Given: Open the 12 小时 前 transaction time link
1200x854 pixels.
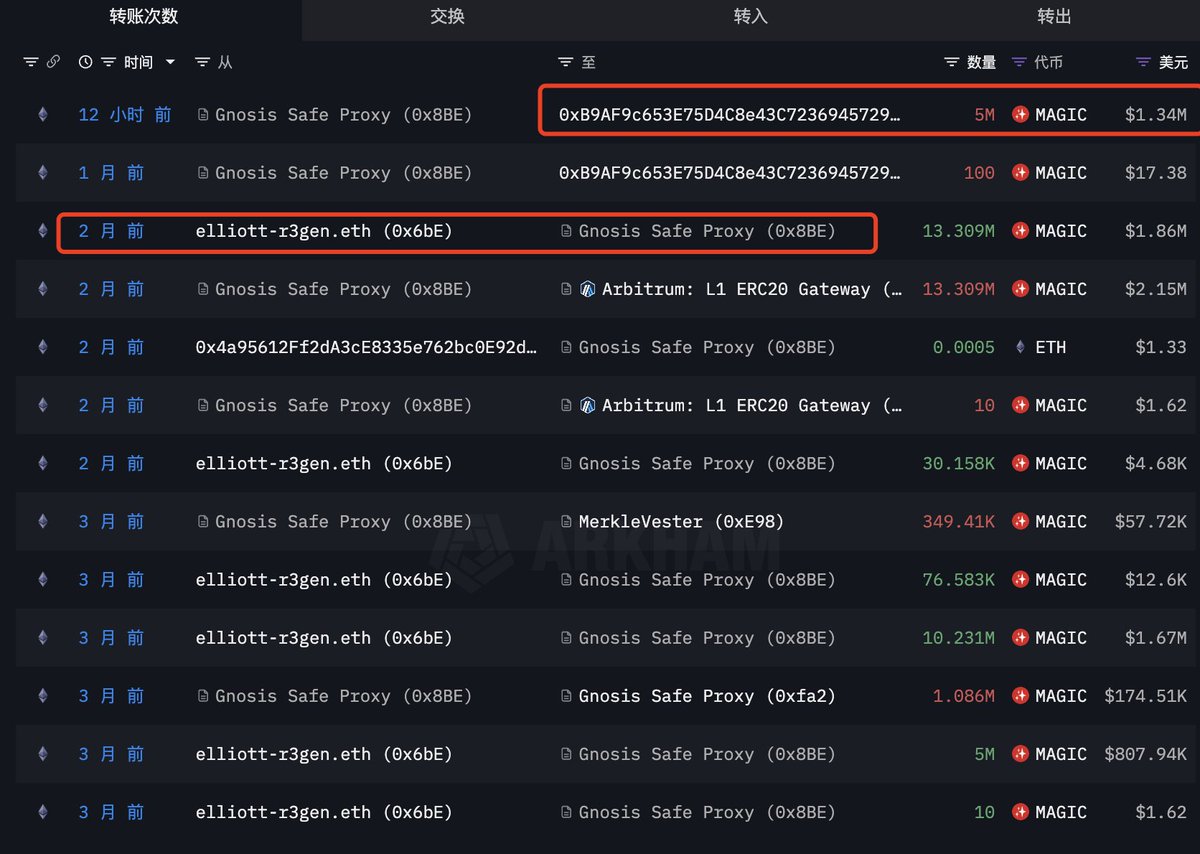Looking at the screenshot, I should click(x=125, y=115).
